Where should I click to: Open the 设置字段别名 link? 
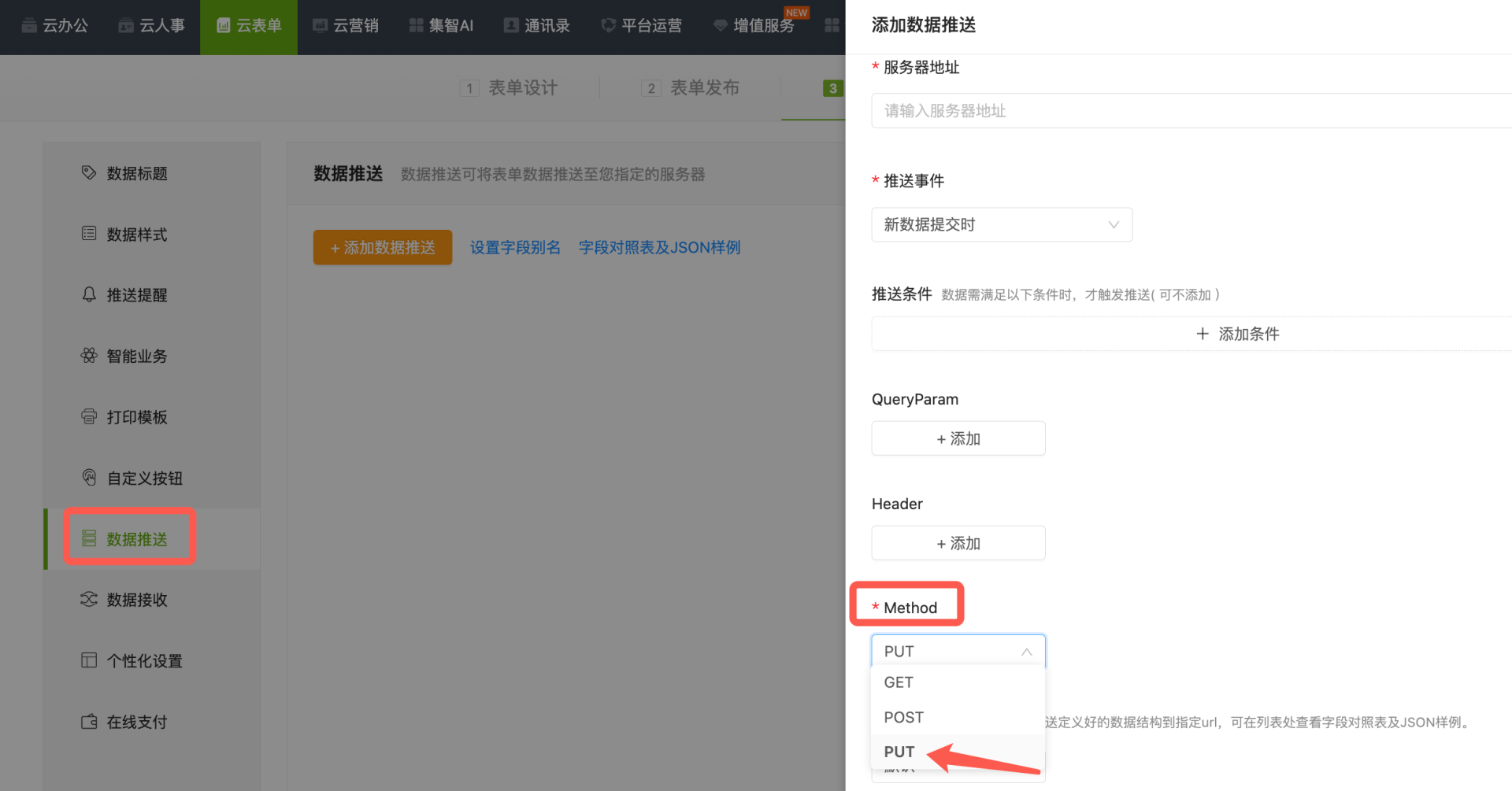[515, 248]
